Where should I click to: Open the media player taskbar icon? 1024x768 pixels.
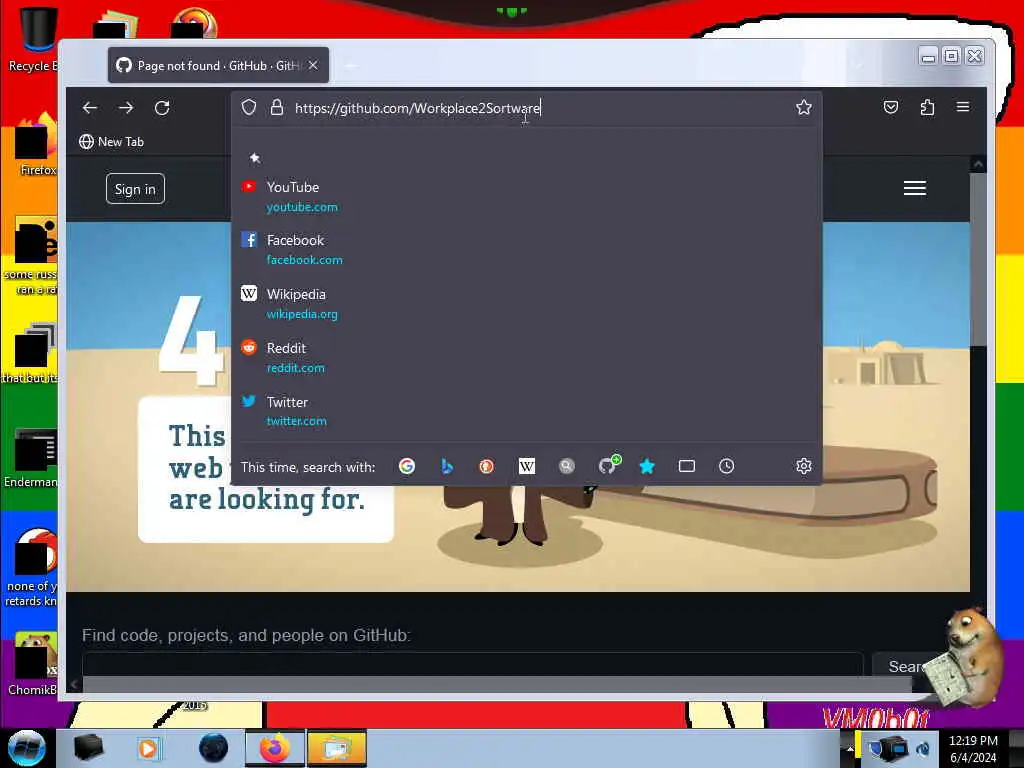click(x=148, y=748)
